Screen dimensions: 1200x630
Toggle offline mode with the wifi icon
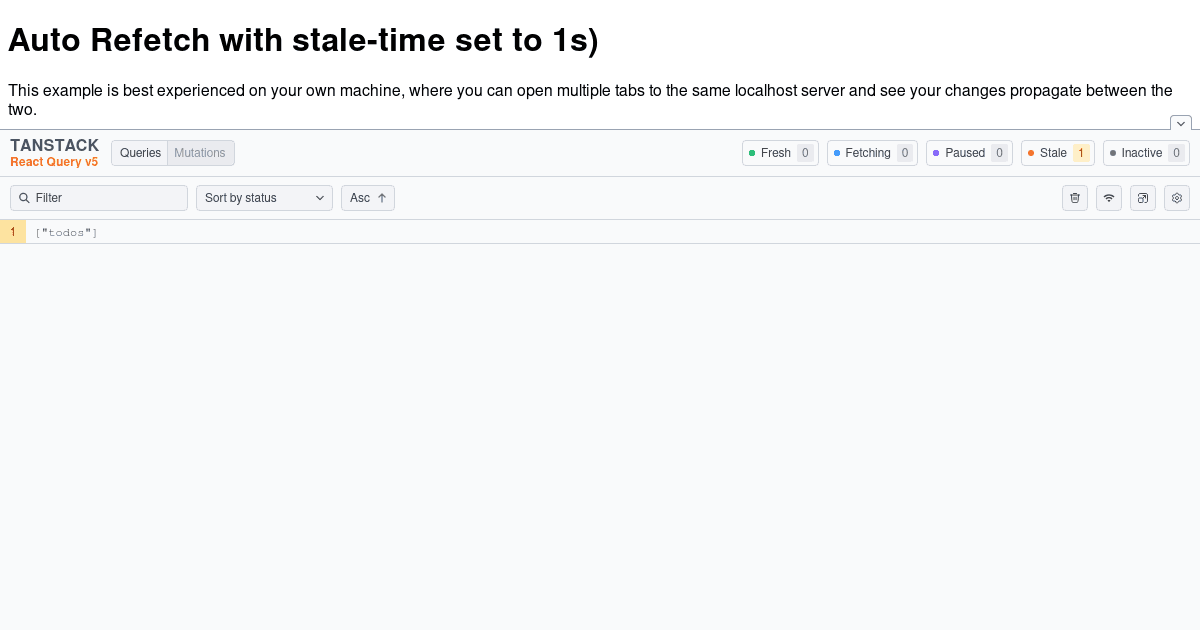point(1109,198)
